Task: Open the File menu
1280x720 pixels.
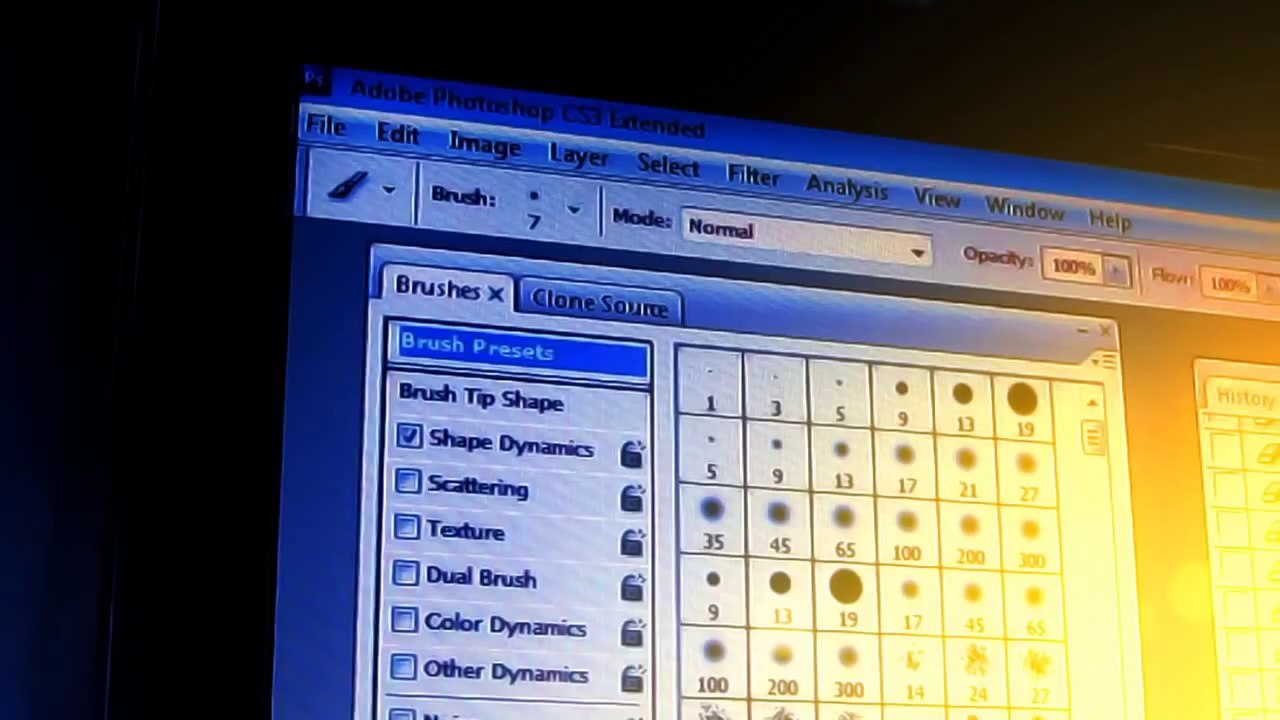Action: tap(325, 127)
